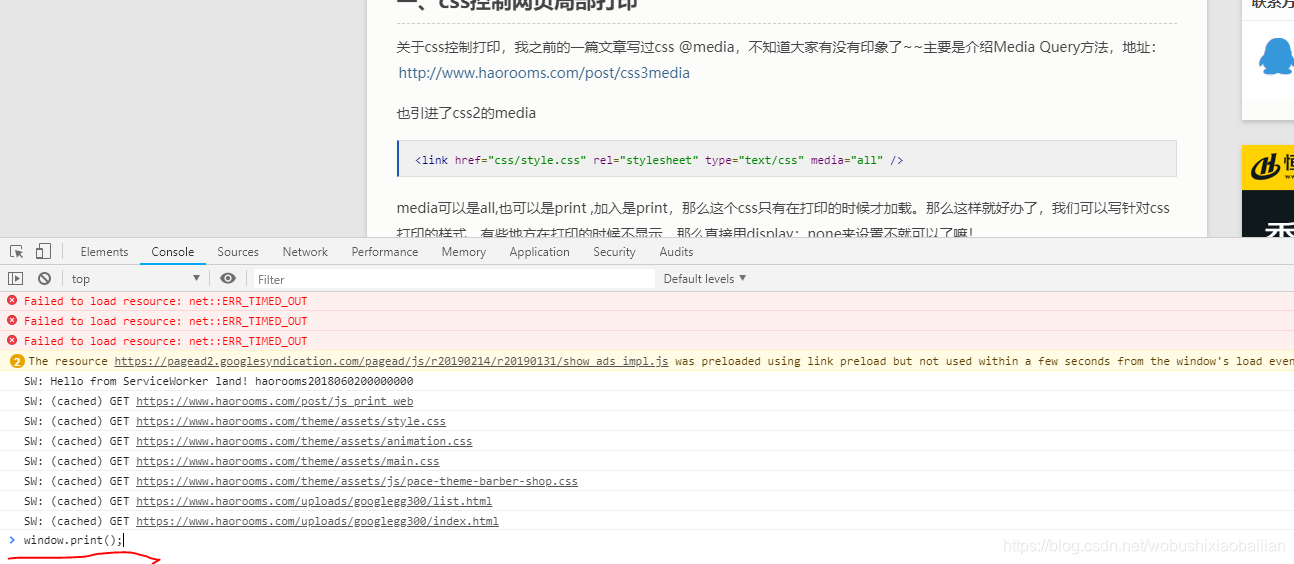Select the Console tab

(x=173, y=252)
